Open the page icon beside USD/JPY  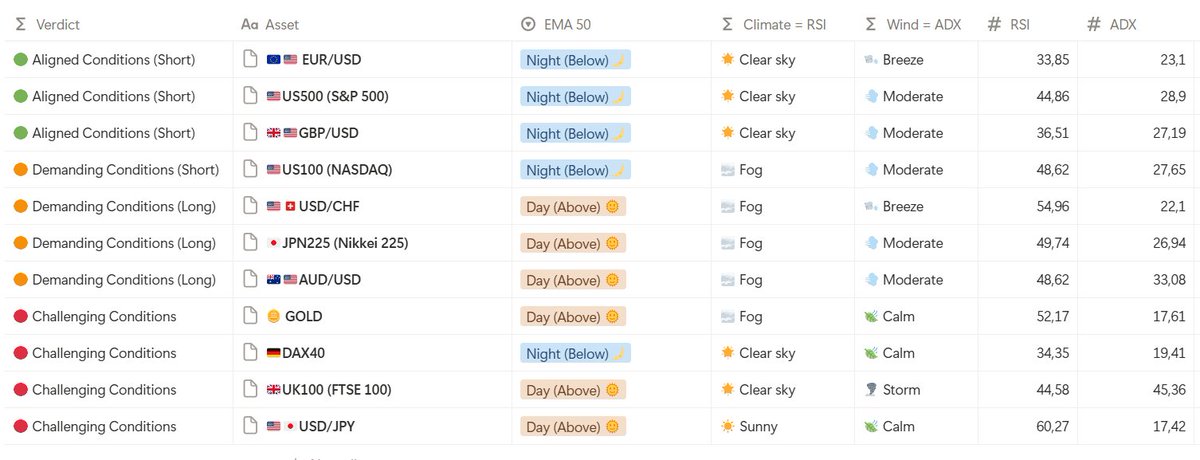click(x=251, y=426)
